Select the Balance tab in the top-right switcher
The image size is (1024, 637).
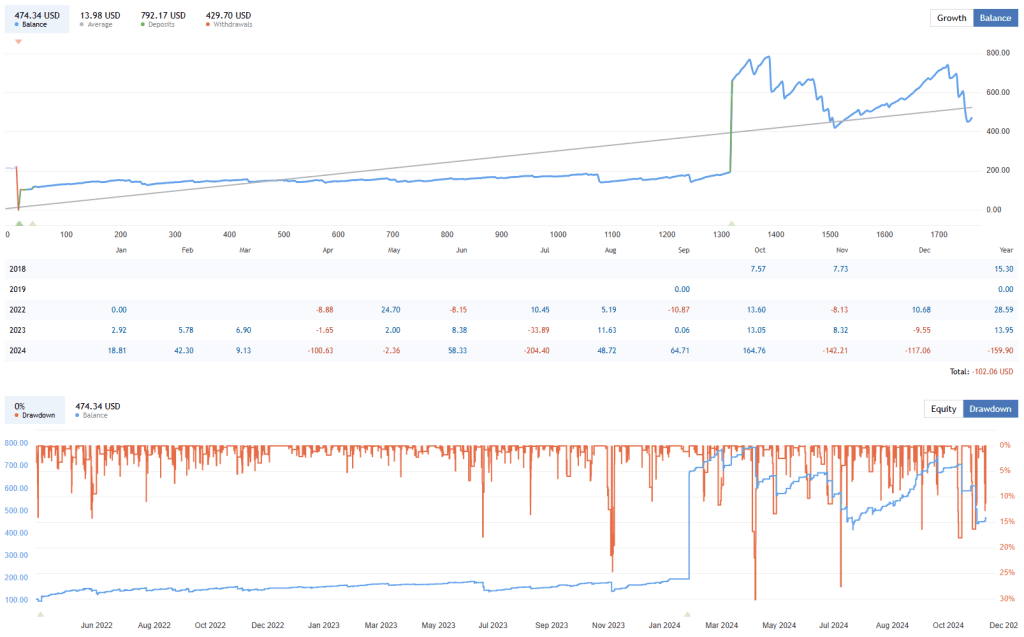[x=995, y=17]
